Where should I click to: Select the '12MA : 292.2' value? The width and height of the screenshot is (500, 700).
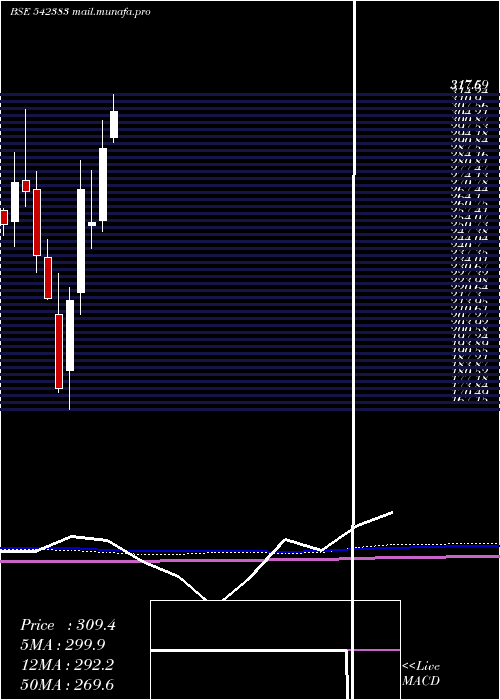67,665
